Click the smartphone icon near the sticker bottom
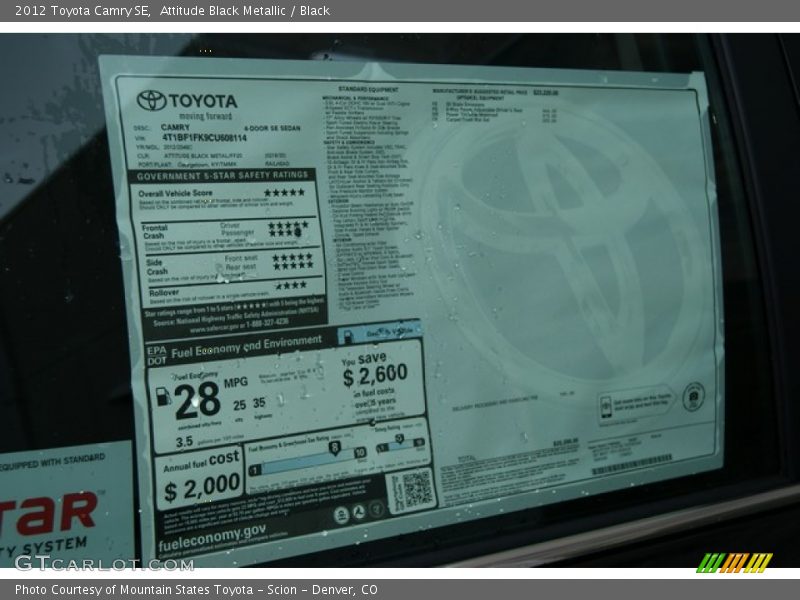 point(607,403)
